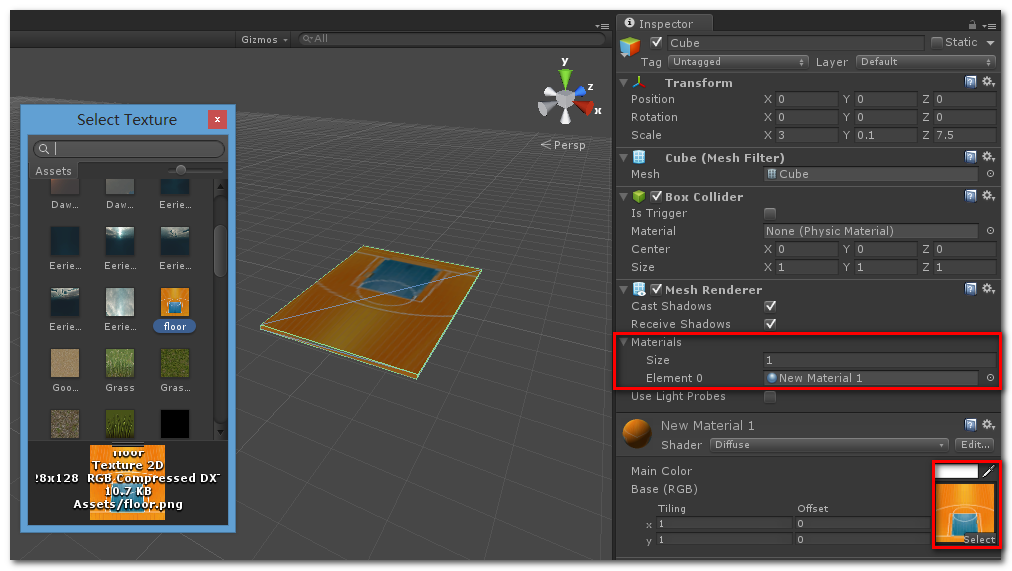Click the Materials Size field
Viewport: 1012px width, 571px height.
tap(879, 360)
